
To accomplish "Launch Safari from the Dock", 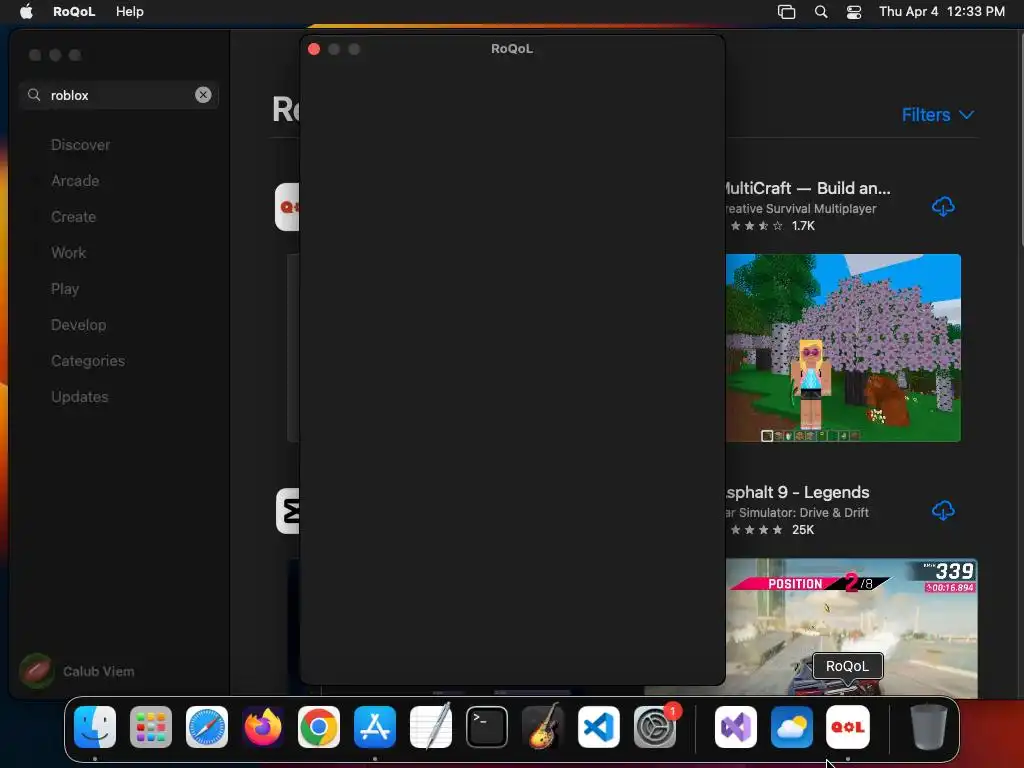I will (x=207, y=727).
